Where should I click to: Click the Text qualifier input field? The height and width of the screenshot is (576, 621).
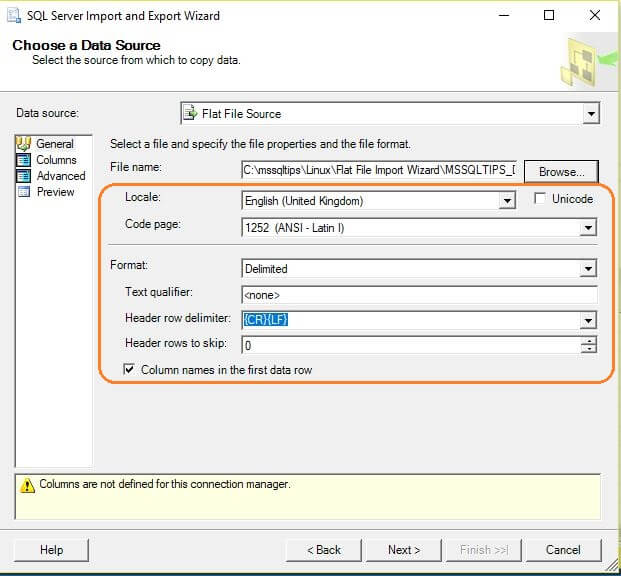[x=419, y=295]
